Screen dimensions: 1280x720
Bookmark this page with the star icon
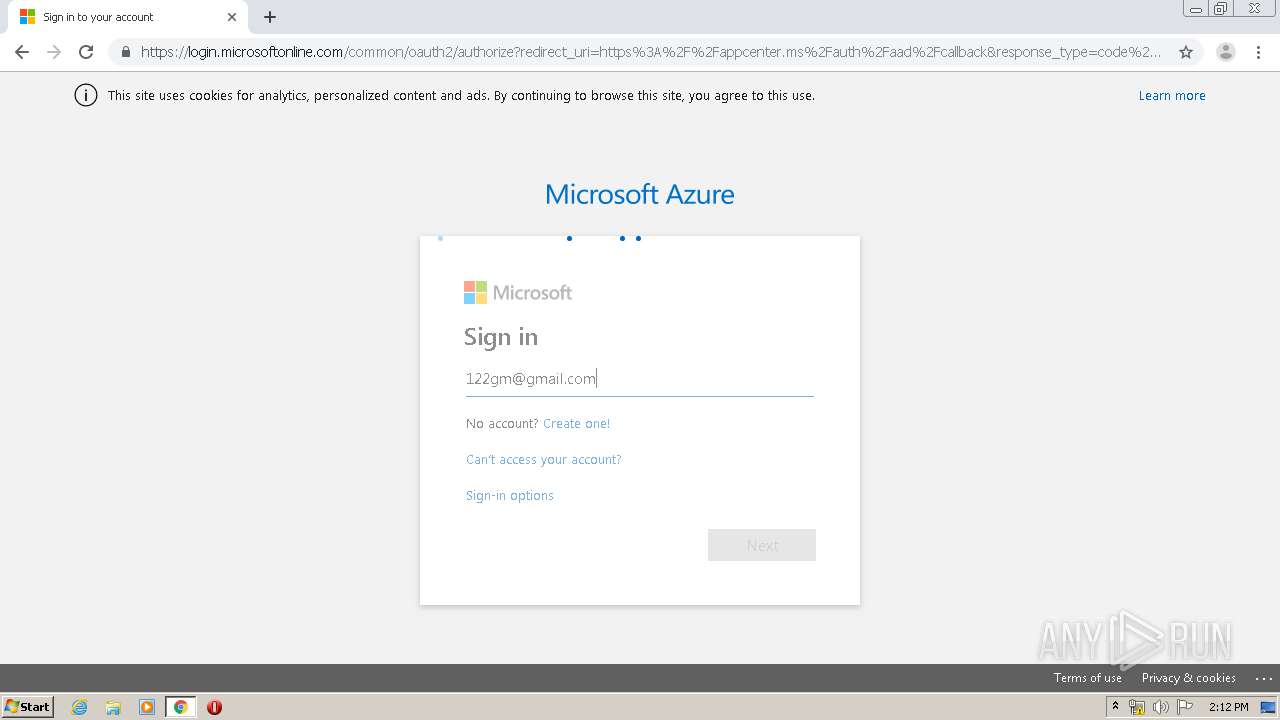coord(1186,52)
